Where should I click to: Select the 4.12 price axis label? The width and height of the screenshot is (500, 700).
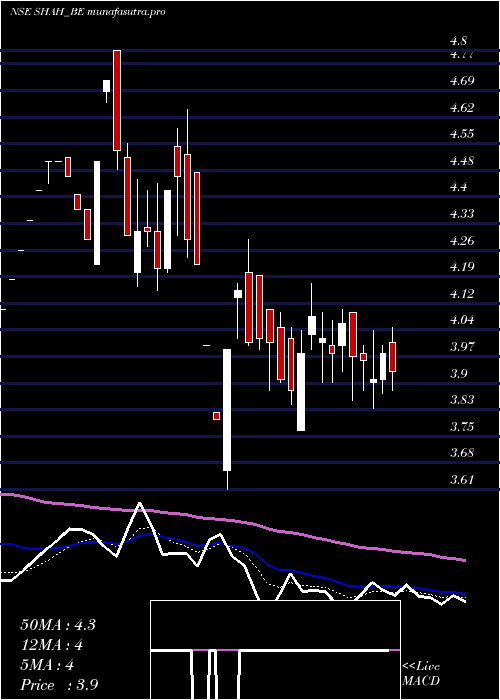[x=462, y=294]
